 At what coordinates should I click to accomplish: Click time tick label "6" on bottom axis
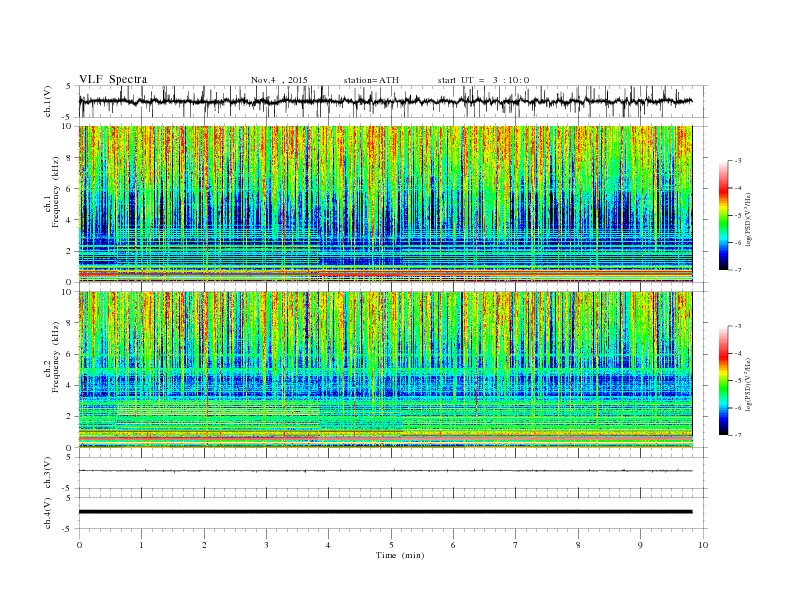[x=453, y=545]
